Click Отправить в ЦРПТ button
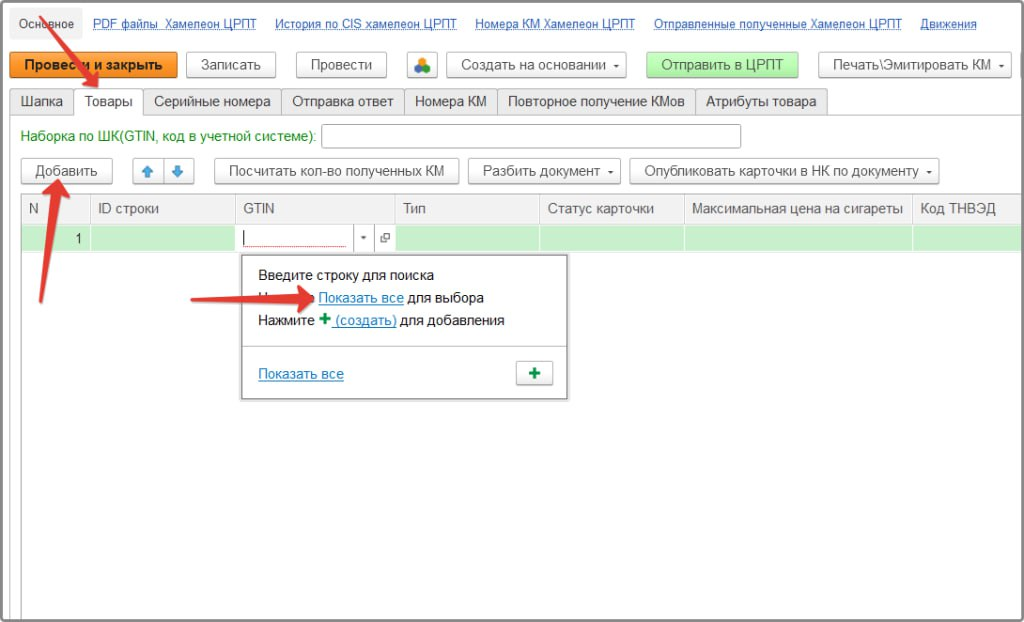1024x622 pixels. pos(722,65)
